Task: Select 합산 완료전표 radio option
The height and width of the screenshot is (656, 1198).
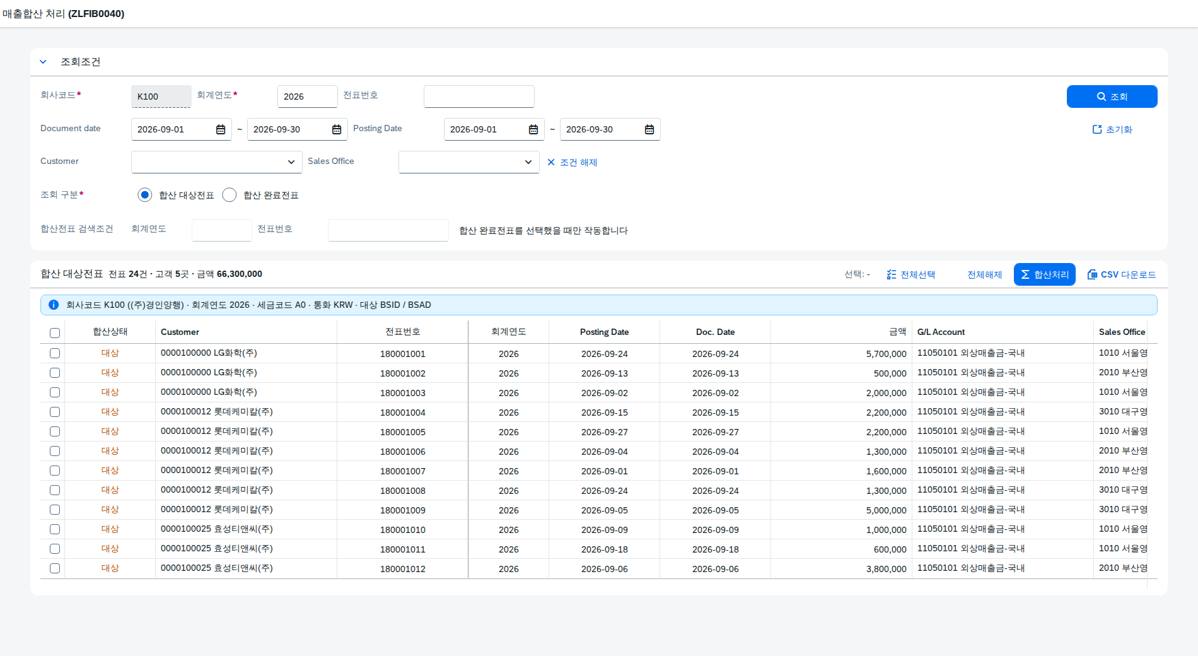Action: click(x=229, y=195)
